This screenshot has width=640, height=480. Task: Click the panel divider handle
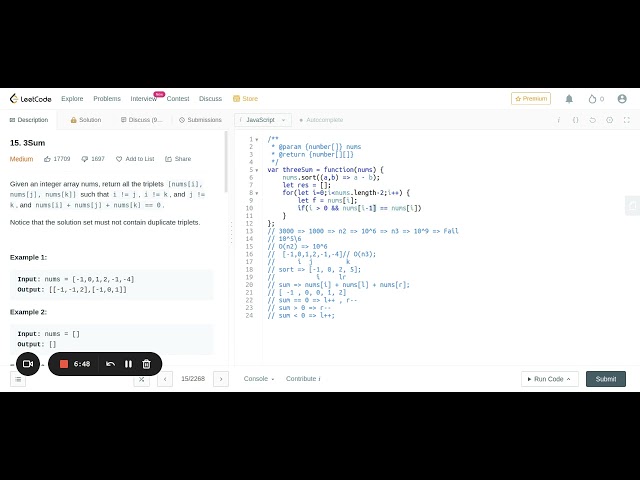click(x=231, y=233)
